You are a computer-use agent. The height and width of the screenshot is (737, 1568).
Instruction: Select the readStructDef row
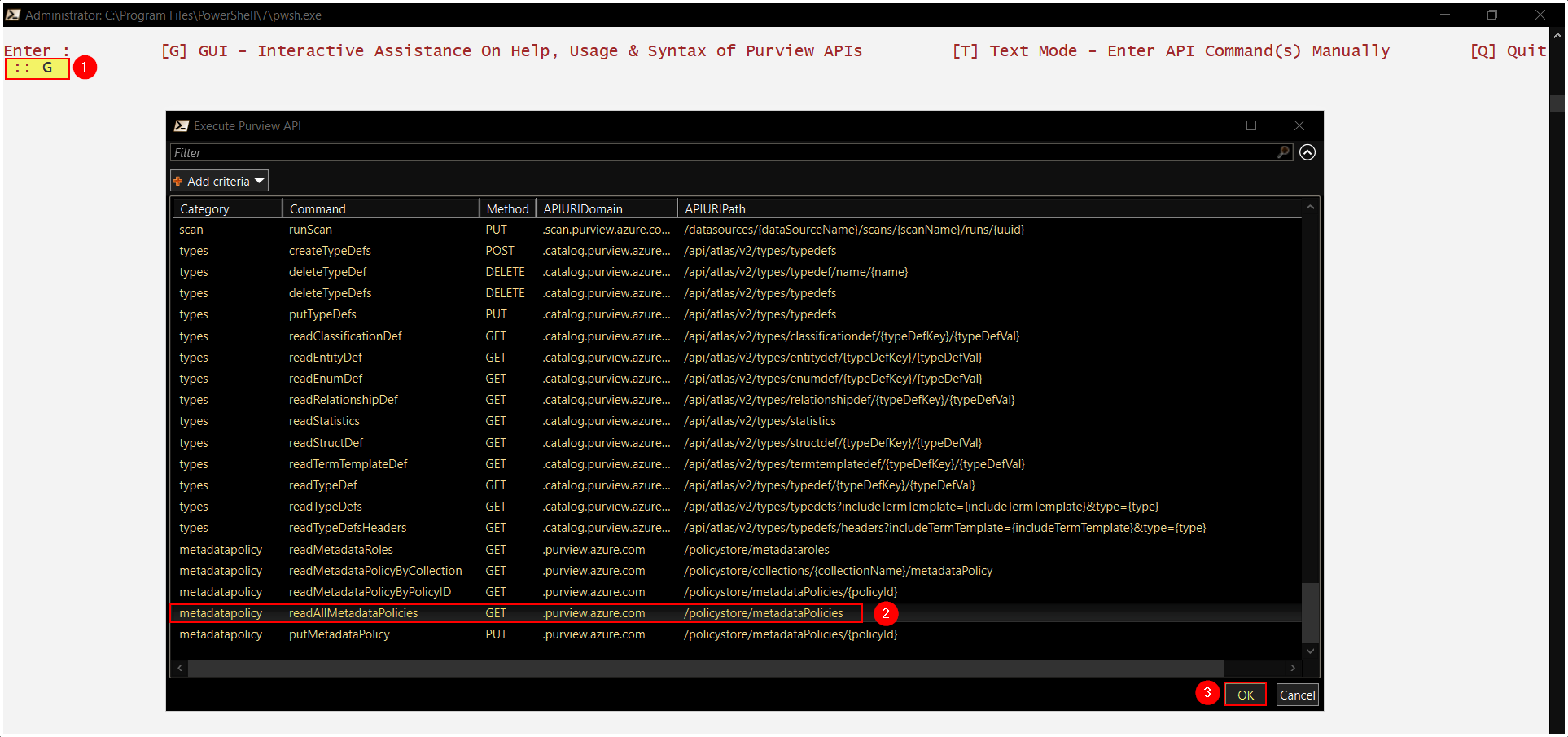[x=736, y=443]
